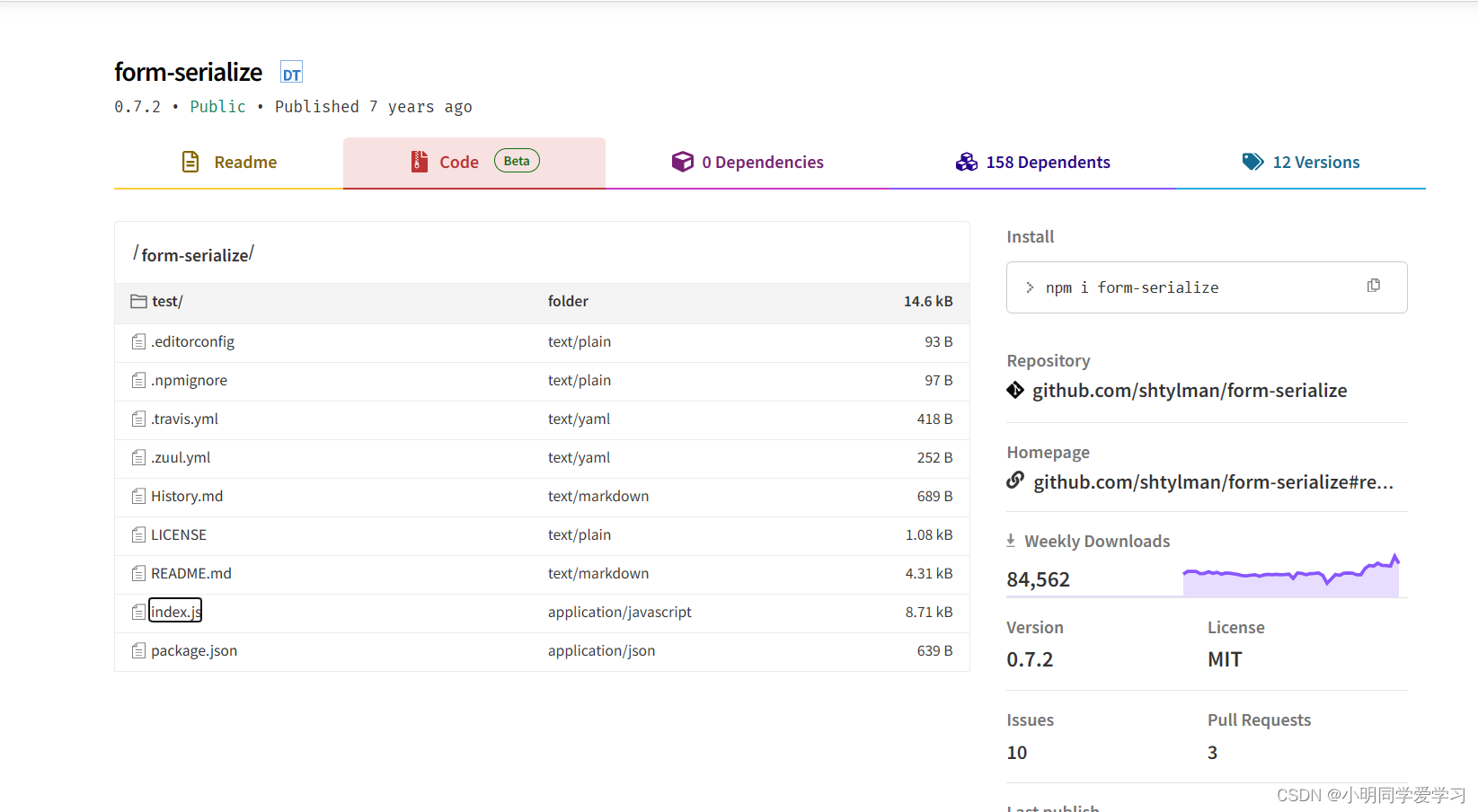Screen dimensions: 1478x812
Task: Open the test/ folder
Action: pos(167,302)
